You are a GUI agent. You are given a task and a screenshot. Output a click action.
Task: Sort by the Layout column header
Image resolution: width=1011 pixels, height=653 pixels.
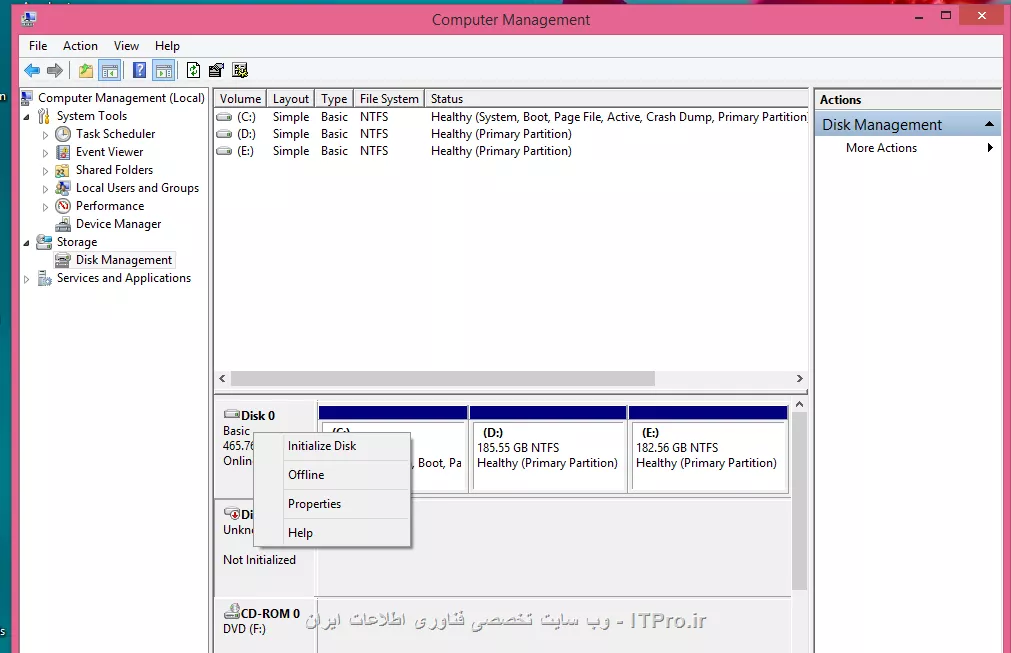click(x=291, y=99)
